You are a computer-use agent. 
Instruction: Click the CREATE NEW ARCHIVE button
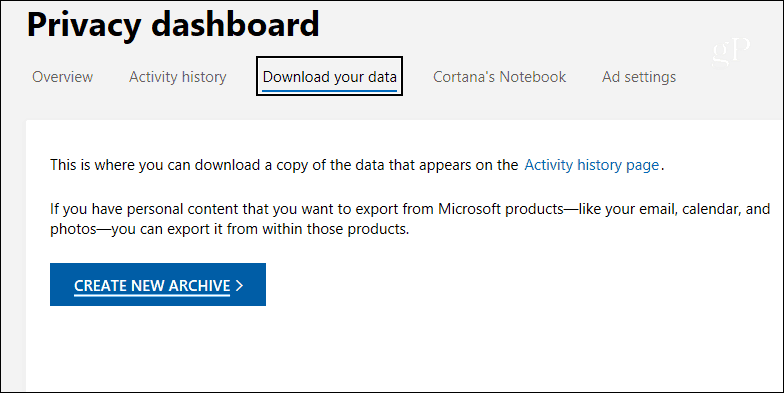[x=158, y=284]
